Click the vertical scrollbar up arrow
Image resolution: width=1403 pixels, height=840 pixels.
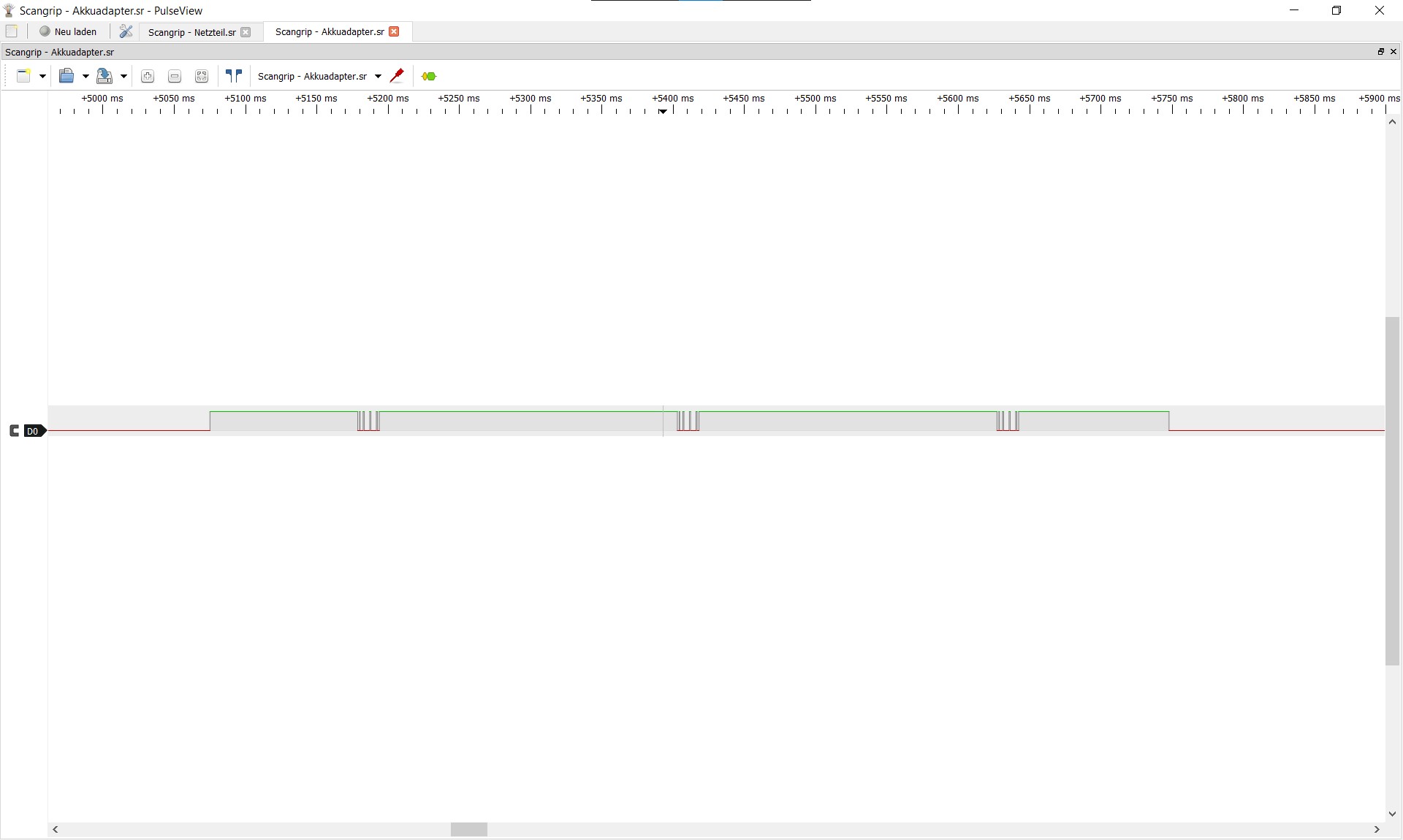click(x=1393, y=122)
